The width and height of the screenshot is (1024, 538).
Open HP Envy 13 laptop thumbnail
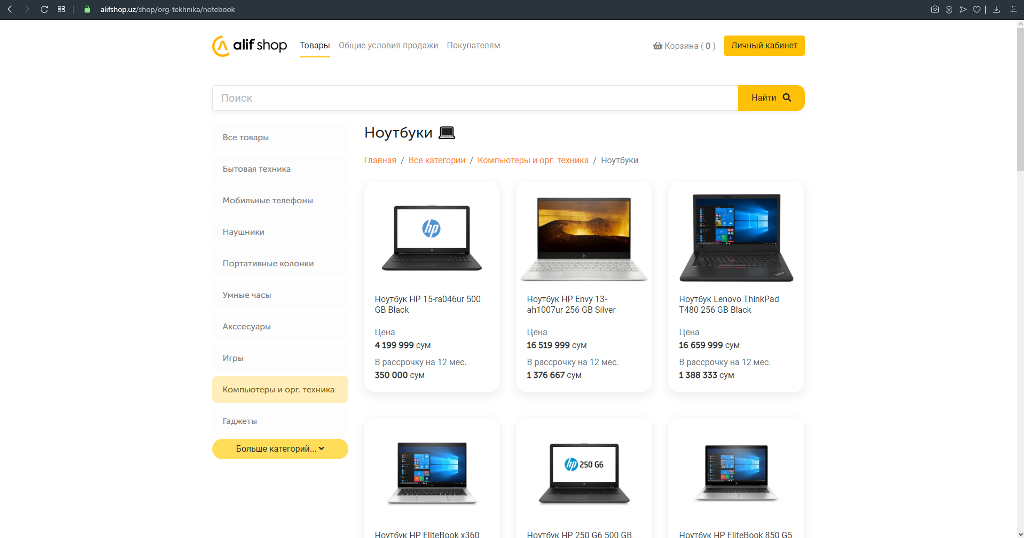click(584, 238)
